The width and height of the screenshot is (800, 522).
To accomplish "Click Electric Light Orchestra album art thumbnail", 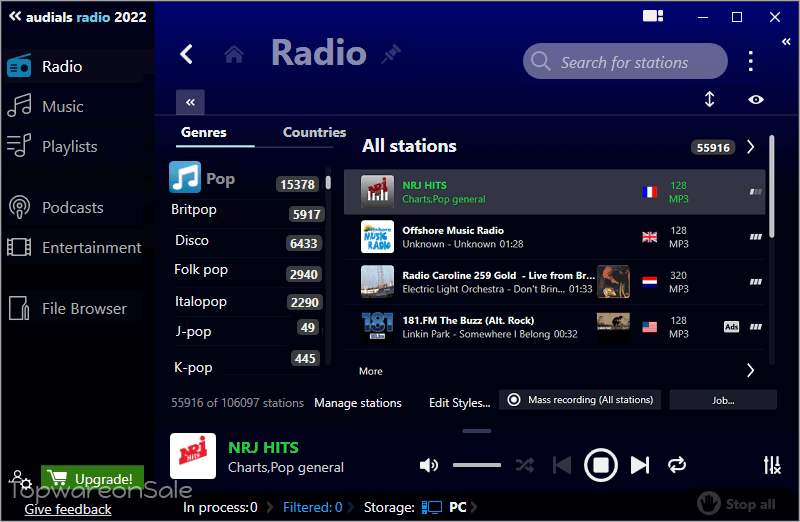I will (613, 282).
